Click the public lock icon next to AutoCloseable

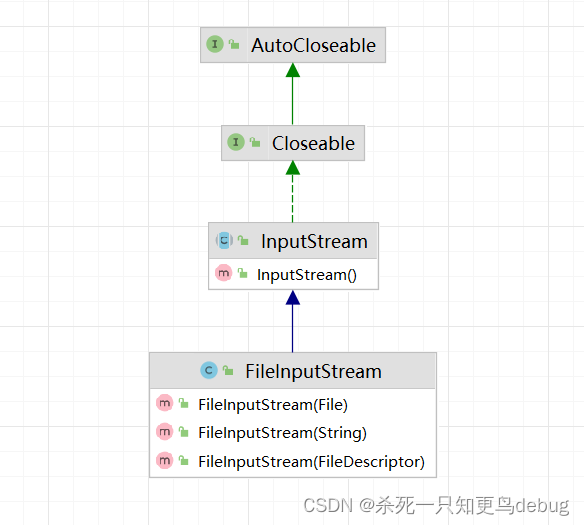pos(234,44)
